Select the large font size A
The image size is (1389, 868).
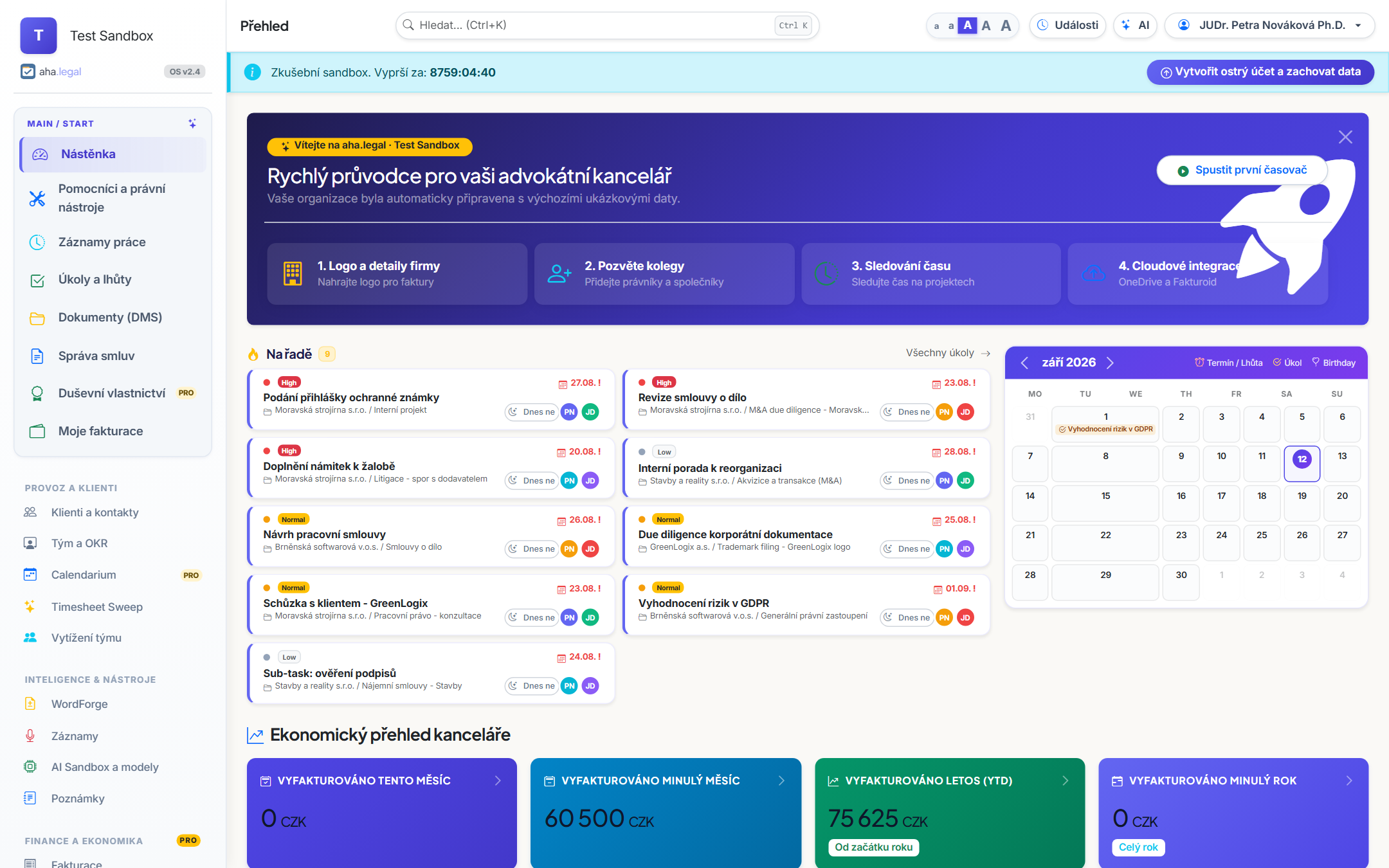(x=986, y=26)
